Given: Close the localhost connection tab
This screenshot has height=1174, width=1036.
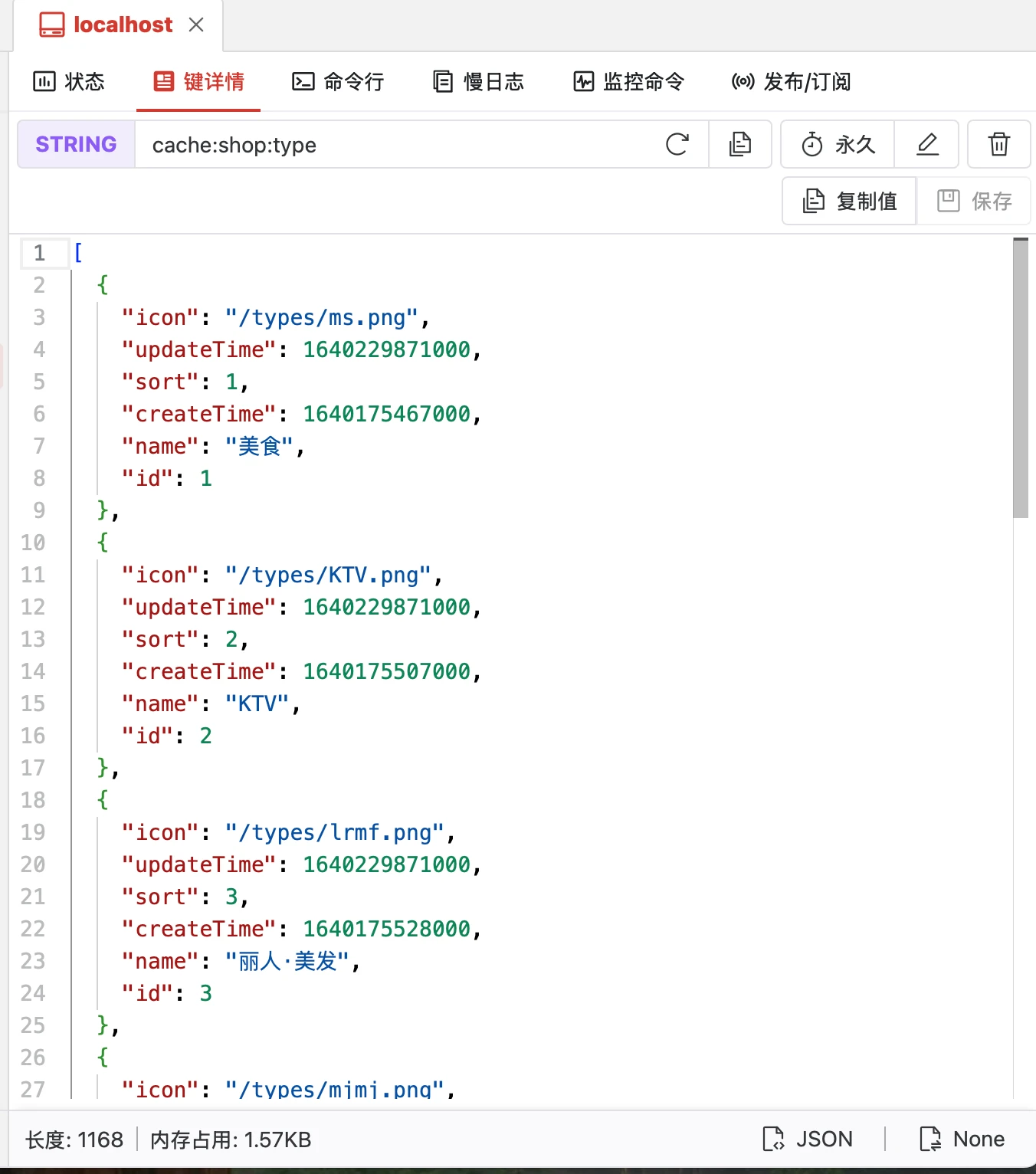Looking at the screenshot, I should tap(196, 24).
